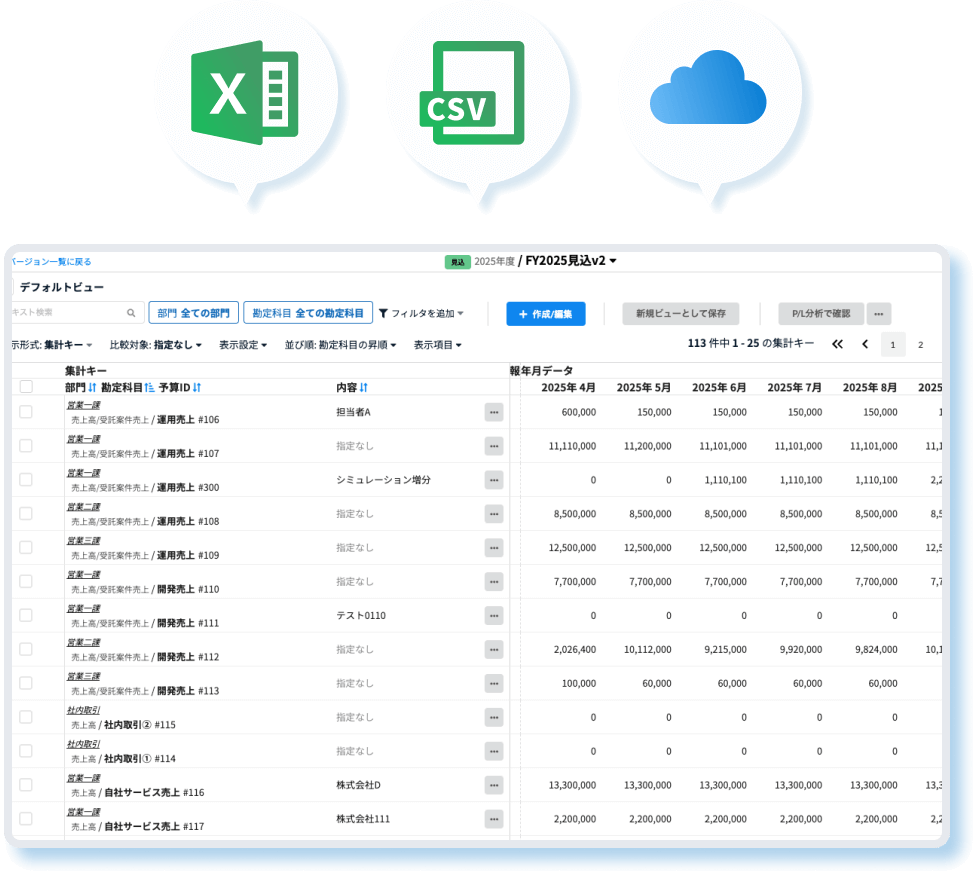Go to the first page with double-arrow
The height and width of the screenshot is (876, 978).
pos(838,345)
